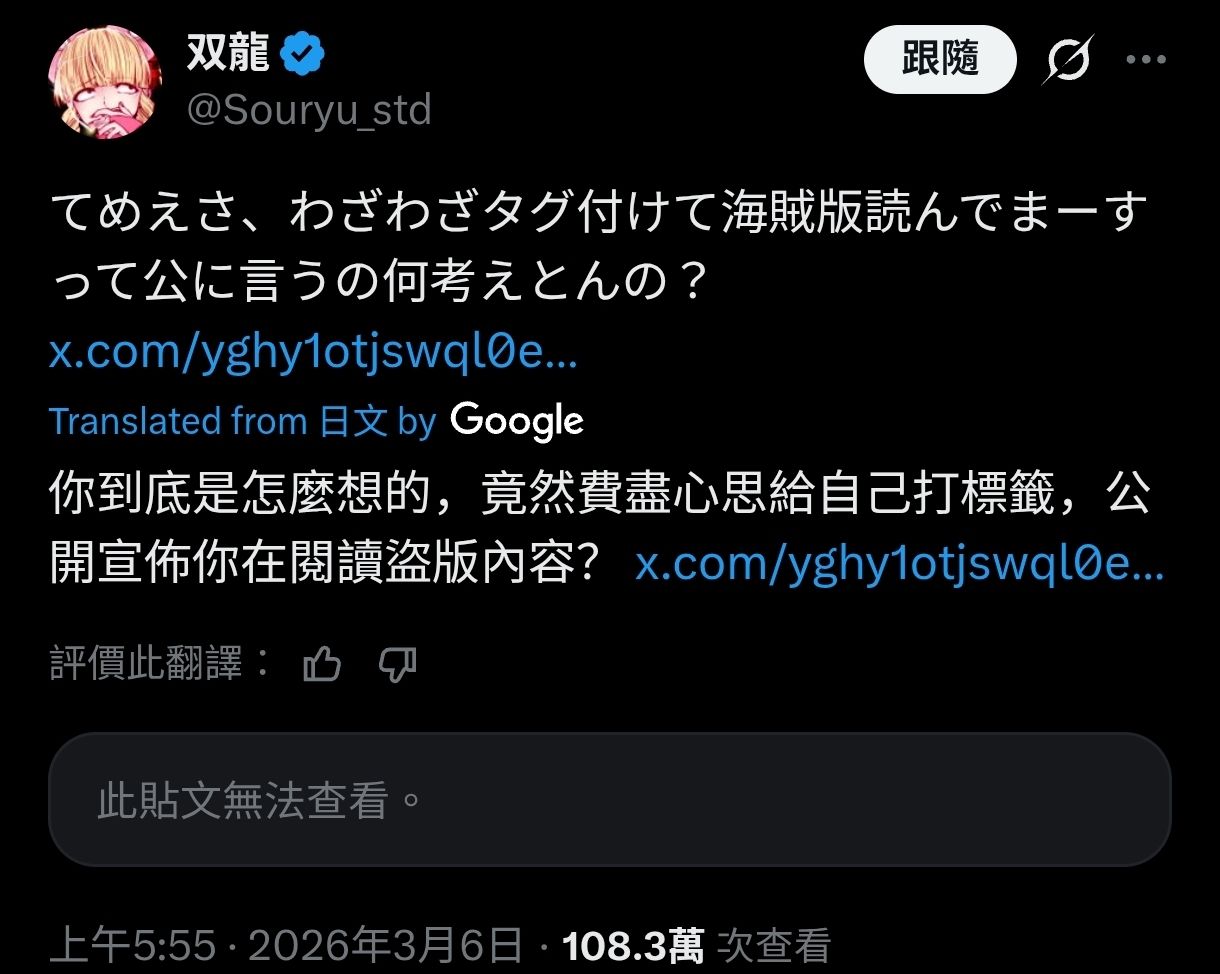Click the translated Chinese post text
This screenshot has width=1220, height=974.
598,530
